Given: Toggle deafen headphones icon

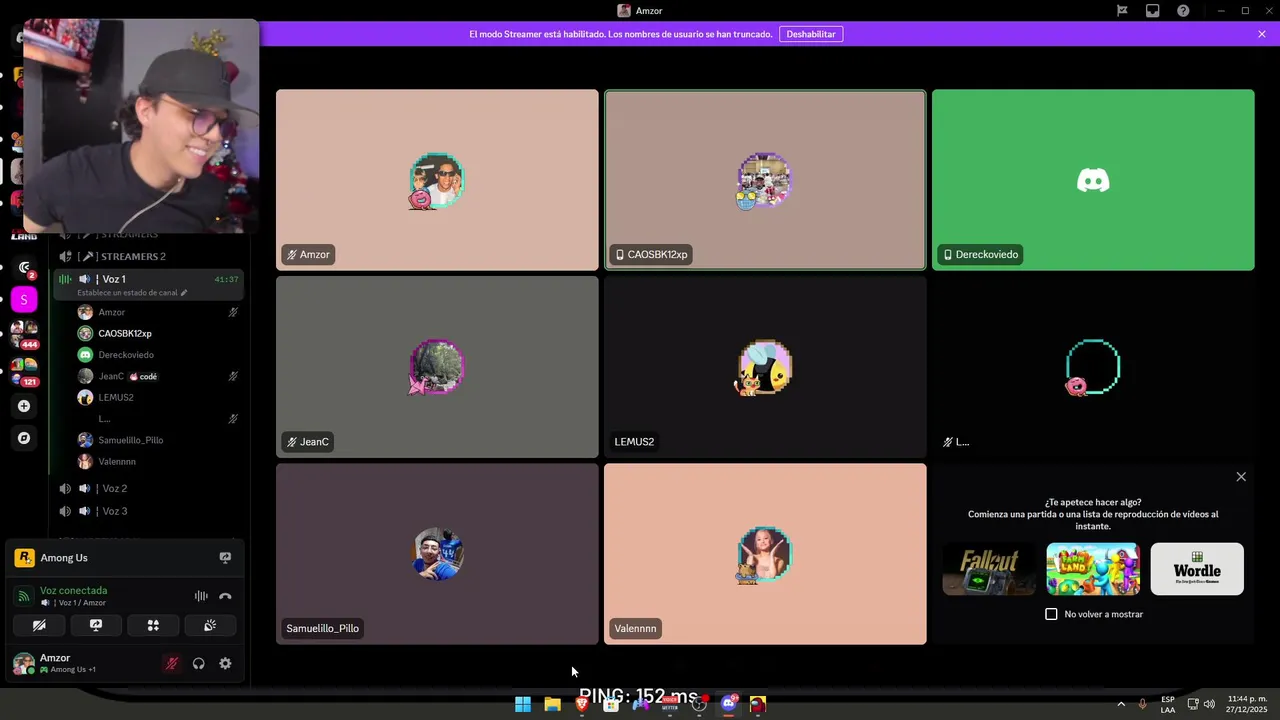Looking at the screenshot, I should click(x=198, y=663).
